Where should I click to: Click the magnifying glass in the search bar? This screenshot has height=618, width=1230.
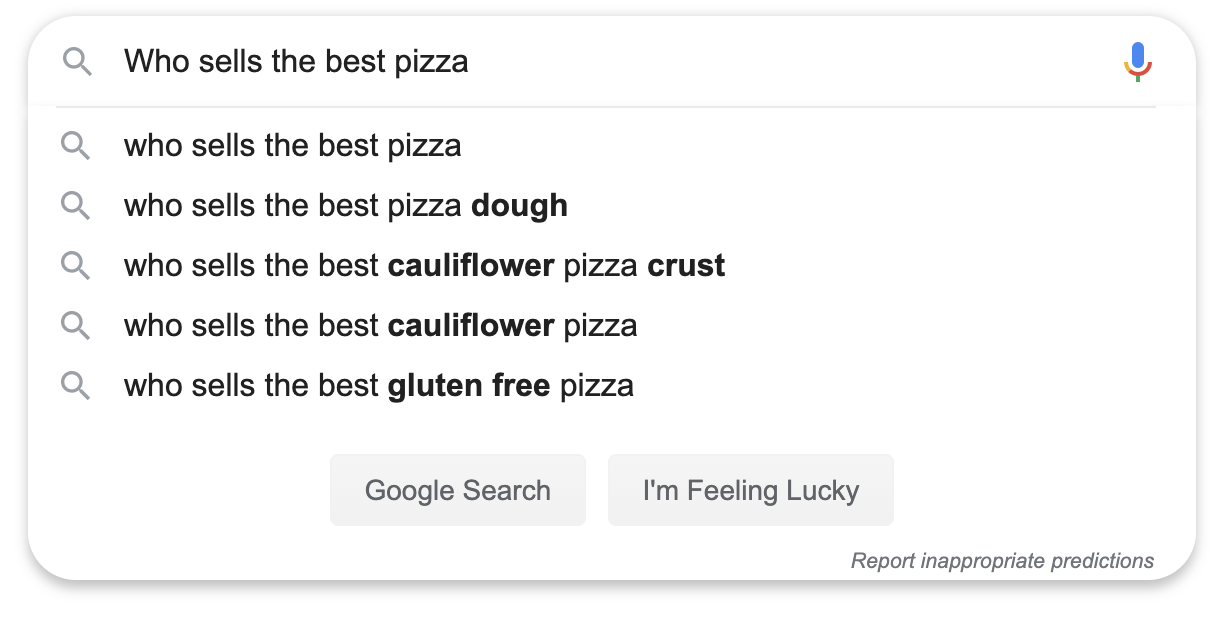(x=76, y=61)
